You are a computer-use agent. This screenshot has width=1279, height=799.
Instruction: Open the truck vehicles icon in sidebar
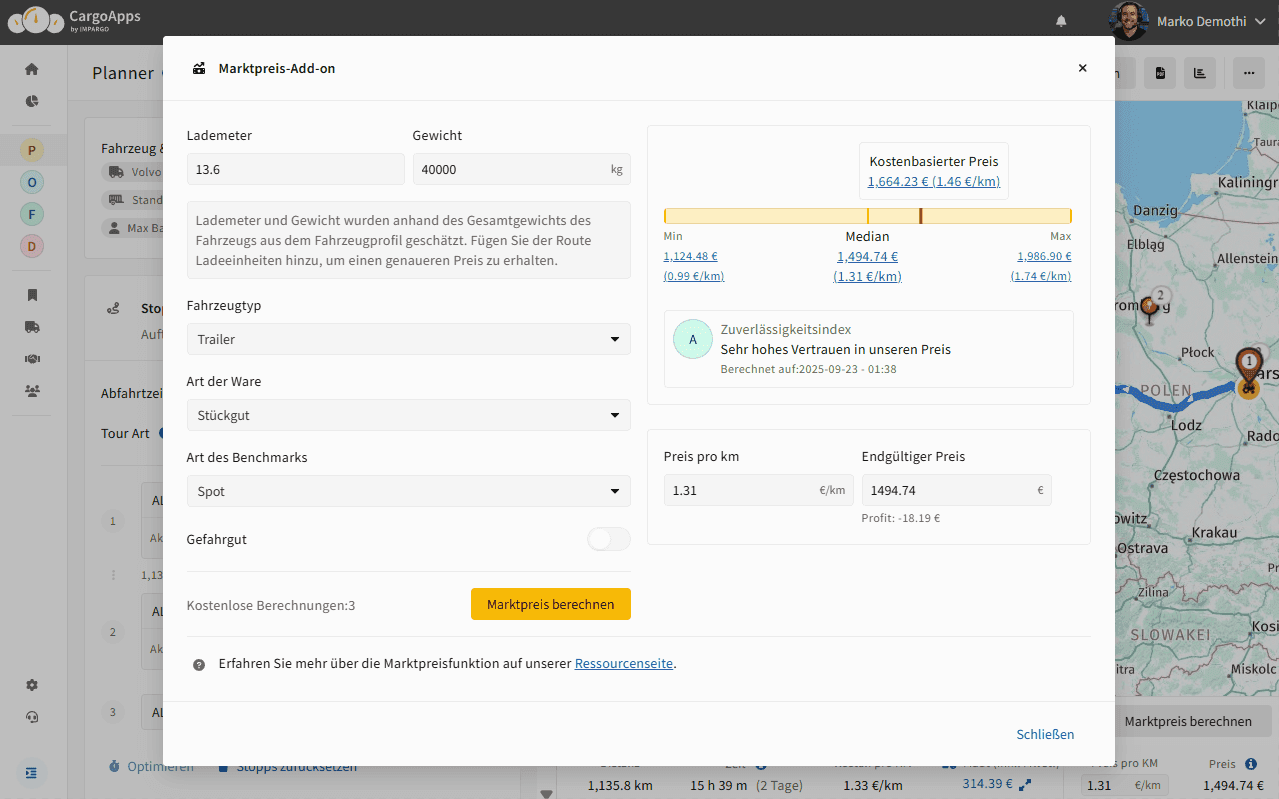[32, 327]
